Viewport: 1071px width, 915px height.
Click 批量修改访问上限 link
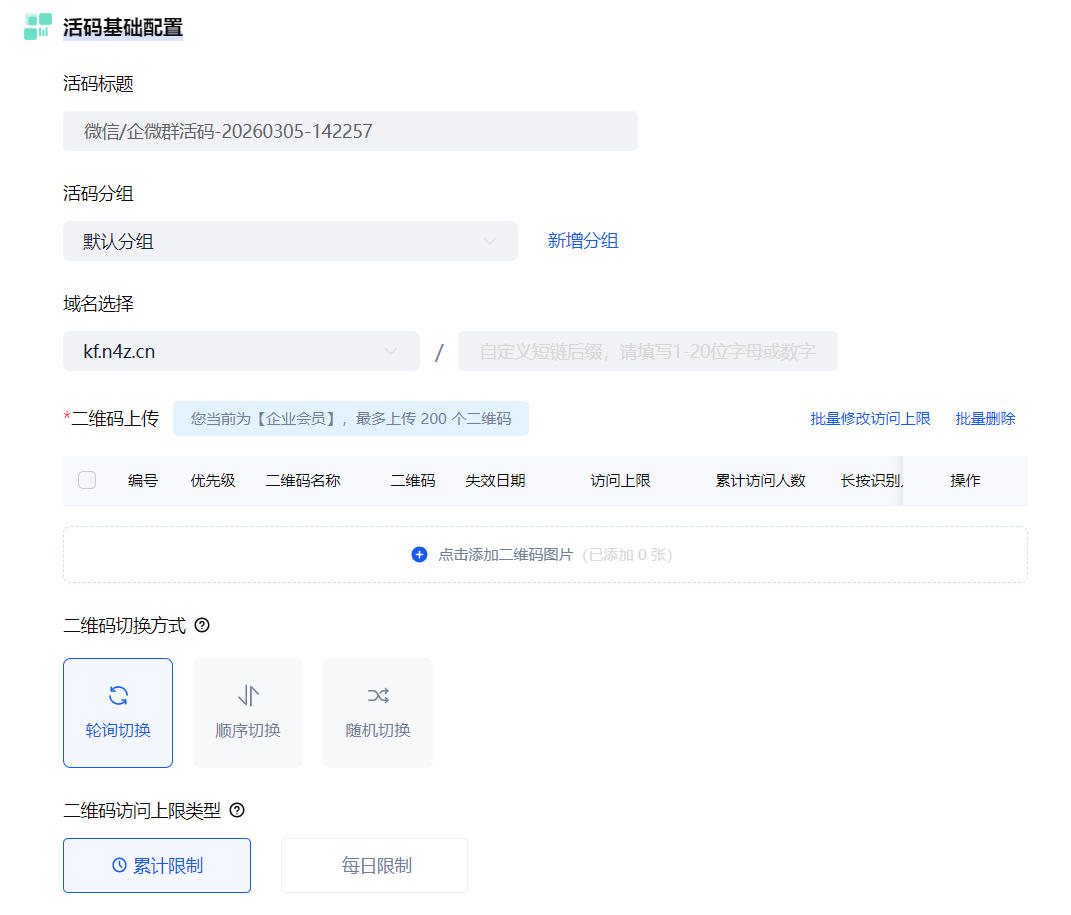(x=870, y=419)
